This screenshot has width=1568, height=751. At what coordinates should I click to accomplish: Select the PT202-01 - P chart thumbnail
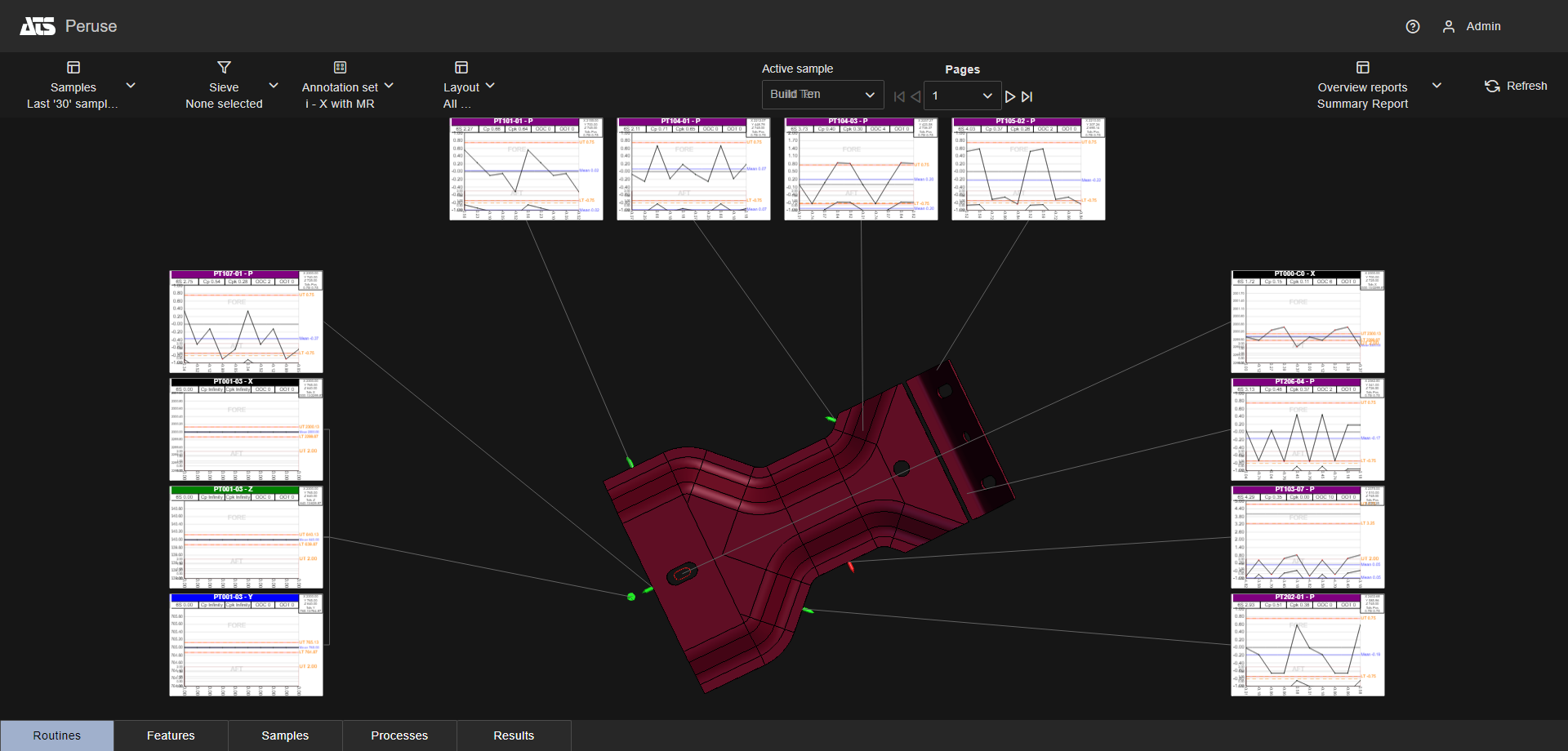(1307, 645)
